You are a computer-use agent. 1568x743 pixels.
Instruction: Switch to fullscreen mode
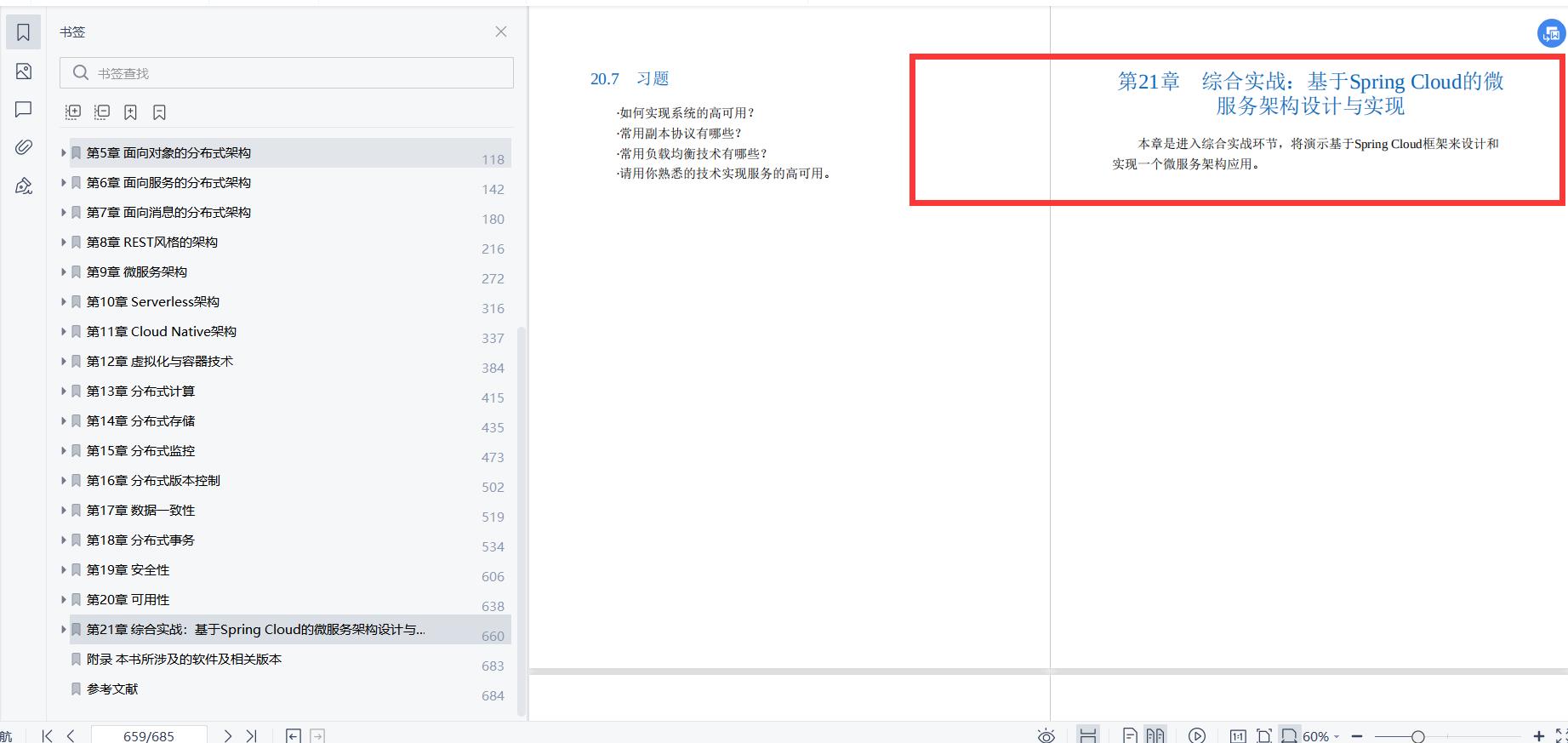click(x=1561, y=736)
